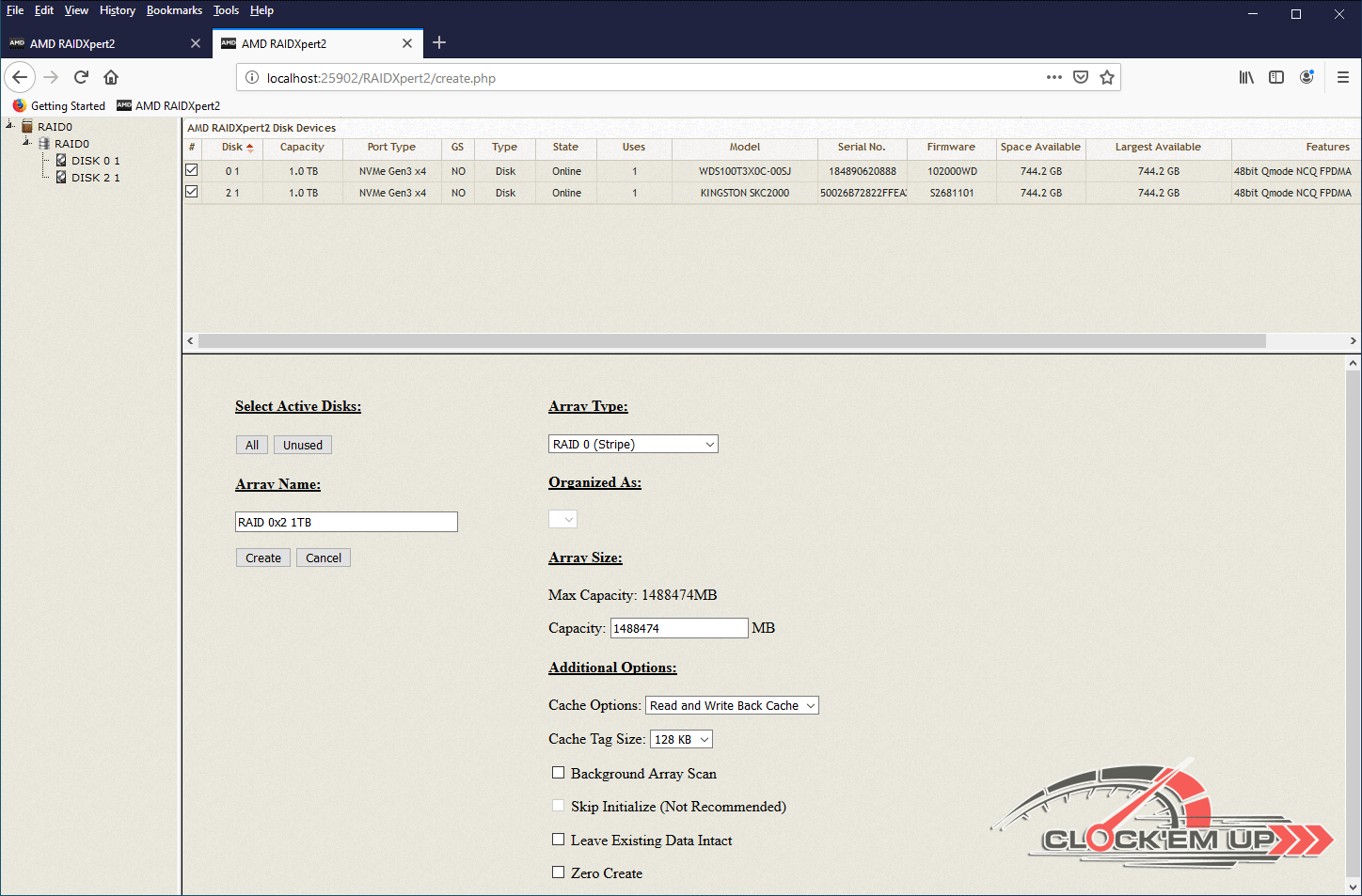This screenshot has height=896, width=1362.
Task: Toggle the sidebar view icon
Action: point(1276,77)
